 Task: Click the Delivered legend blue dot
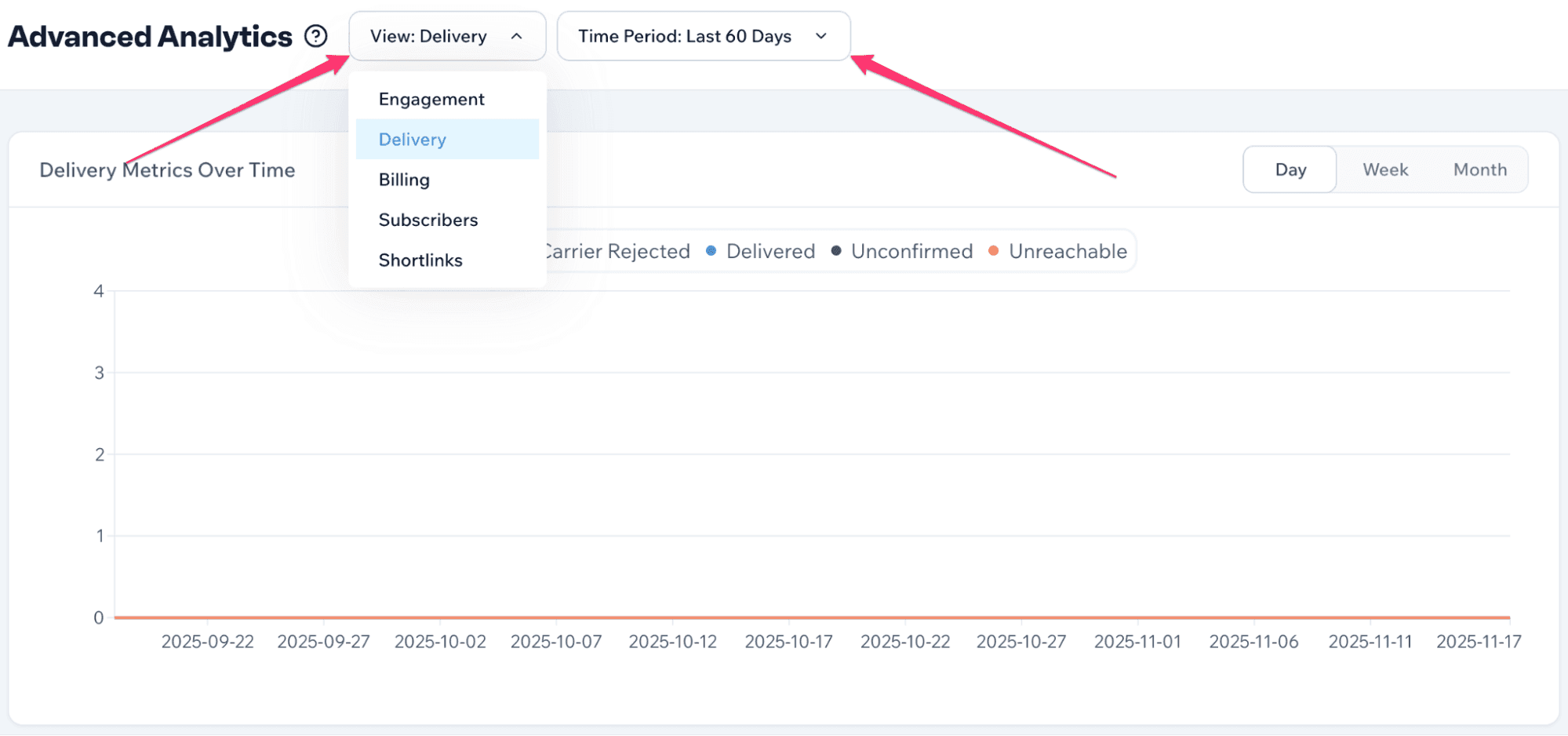tap(711, 250)
